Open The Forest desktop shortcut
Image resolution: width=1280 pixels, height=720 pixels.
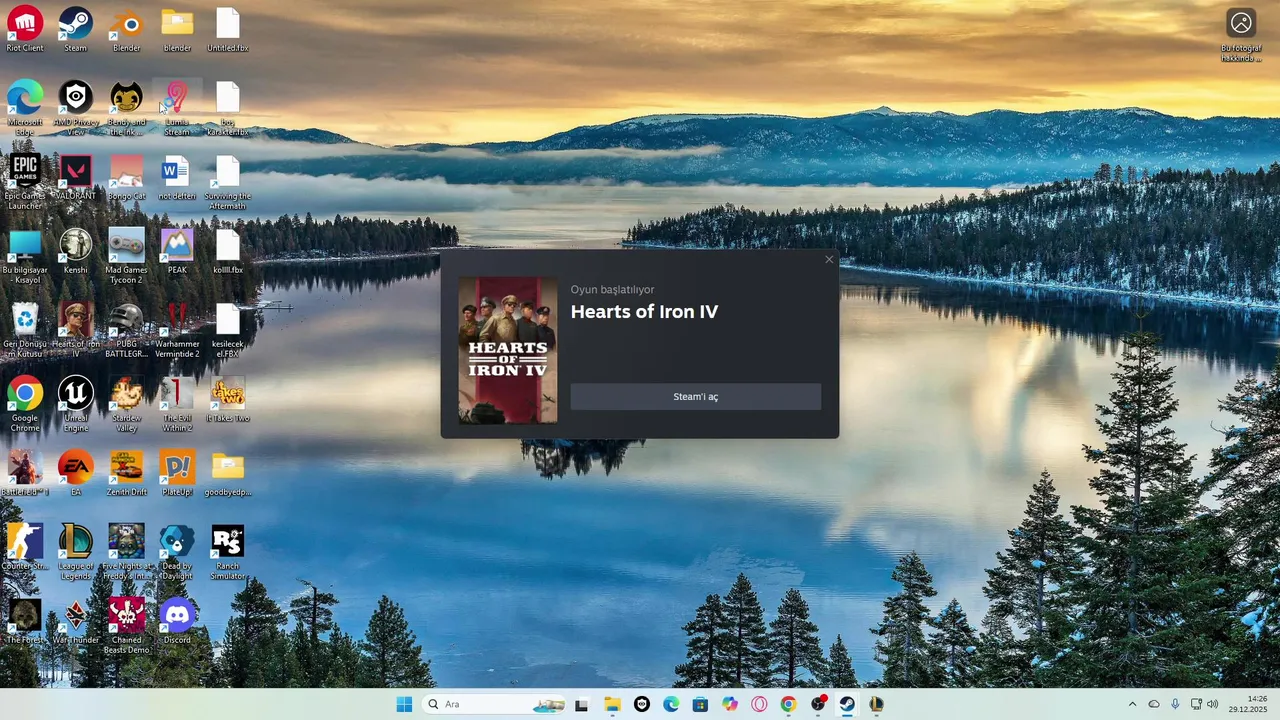pos(25,622)
